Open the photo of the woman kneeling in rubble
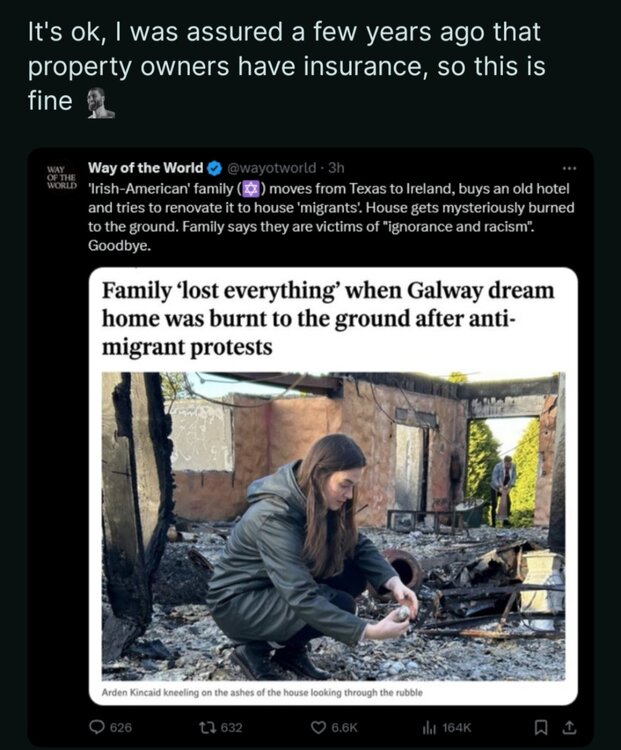 coord(331,525)
